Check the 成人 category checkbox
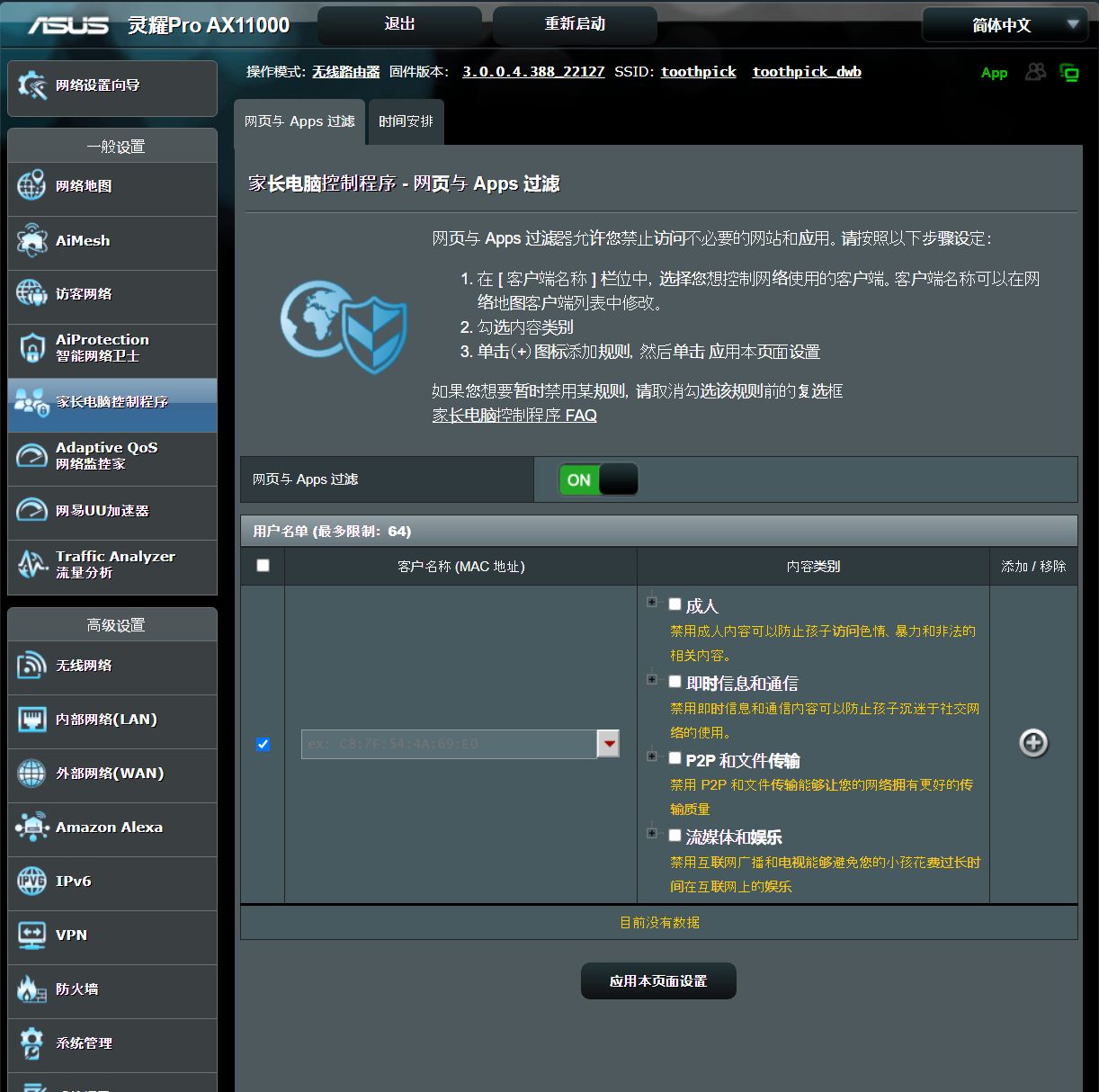1099x1092 pixels. click(x=675, y=604)
